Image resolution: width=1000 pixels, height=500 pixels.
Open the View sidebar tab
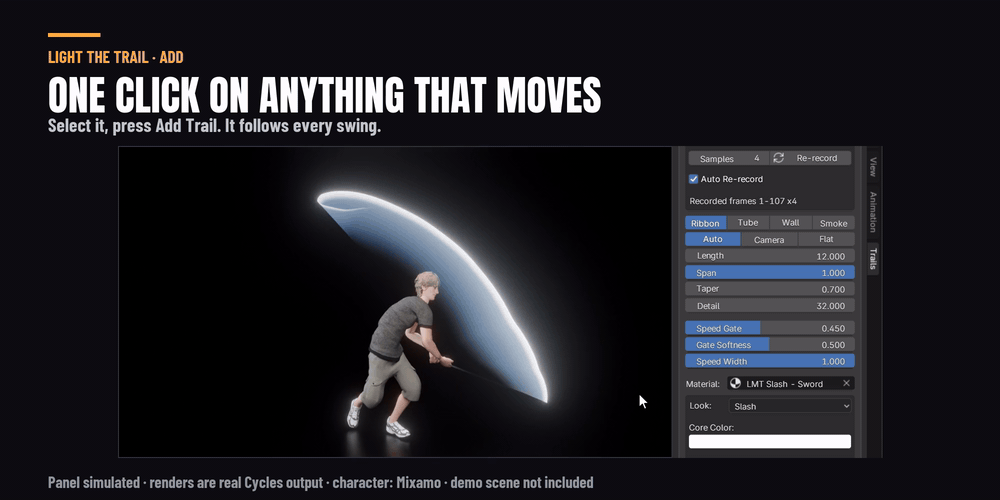tap(873, 167)
